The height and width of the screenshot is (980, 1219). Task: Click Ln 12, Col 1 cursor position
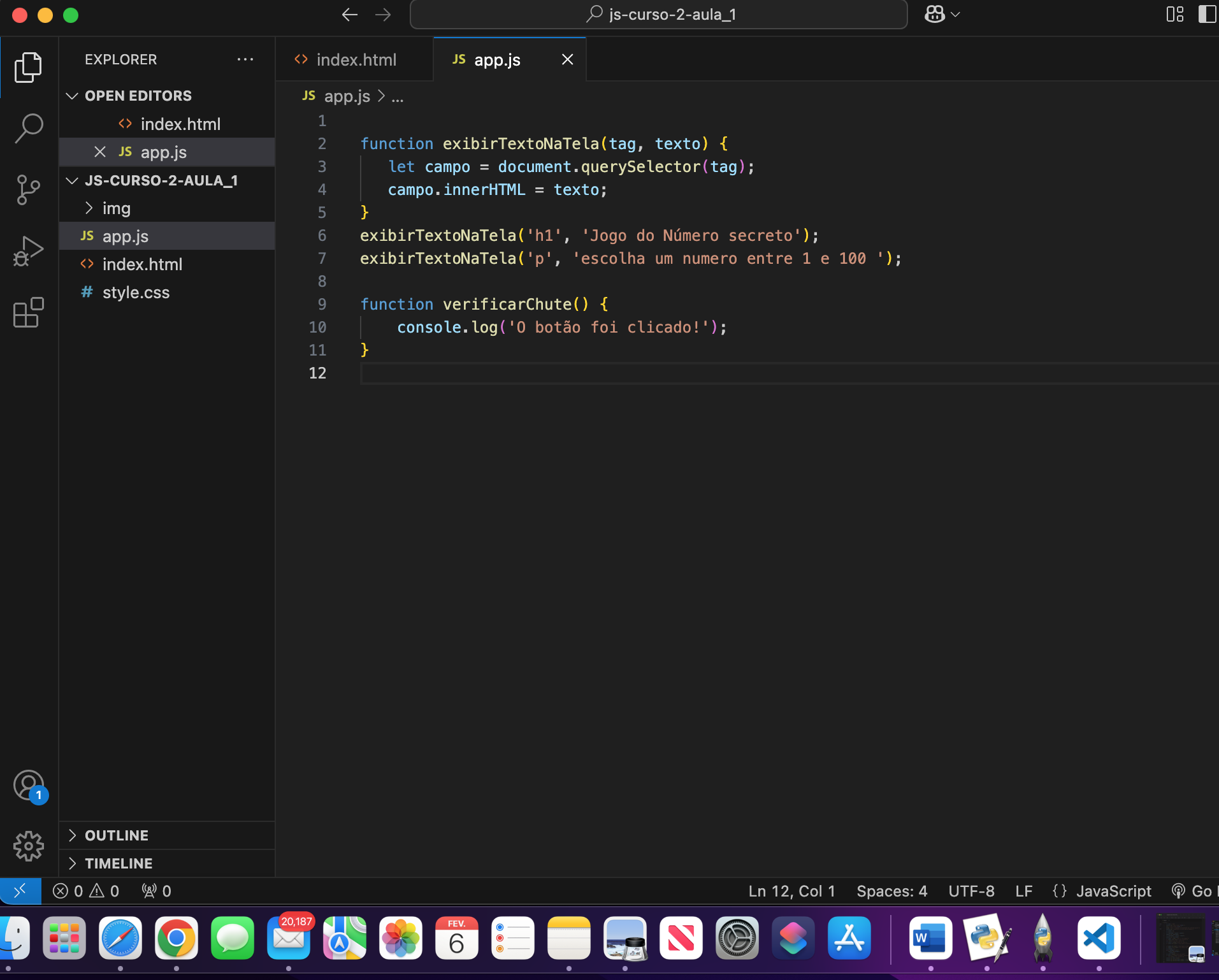click(x=791, y=891)
